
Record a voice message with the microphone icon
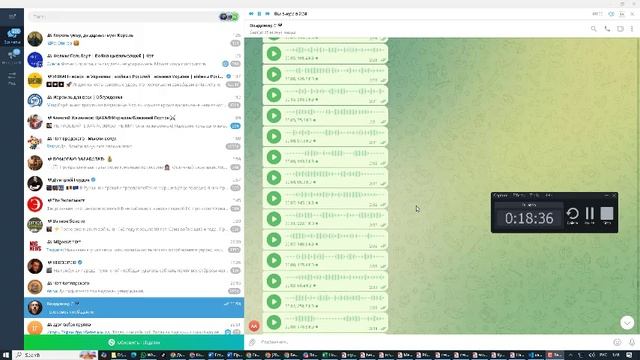[631, 342]
